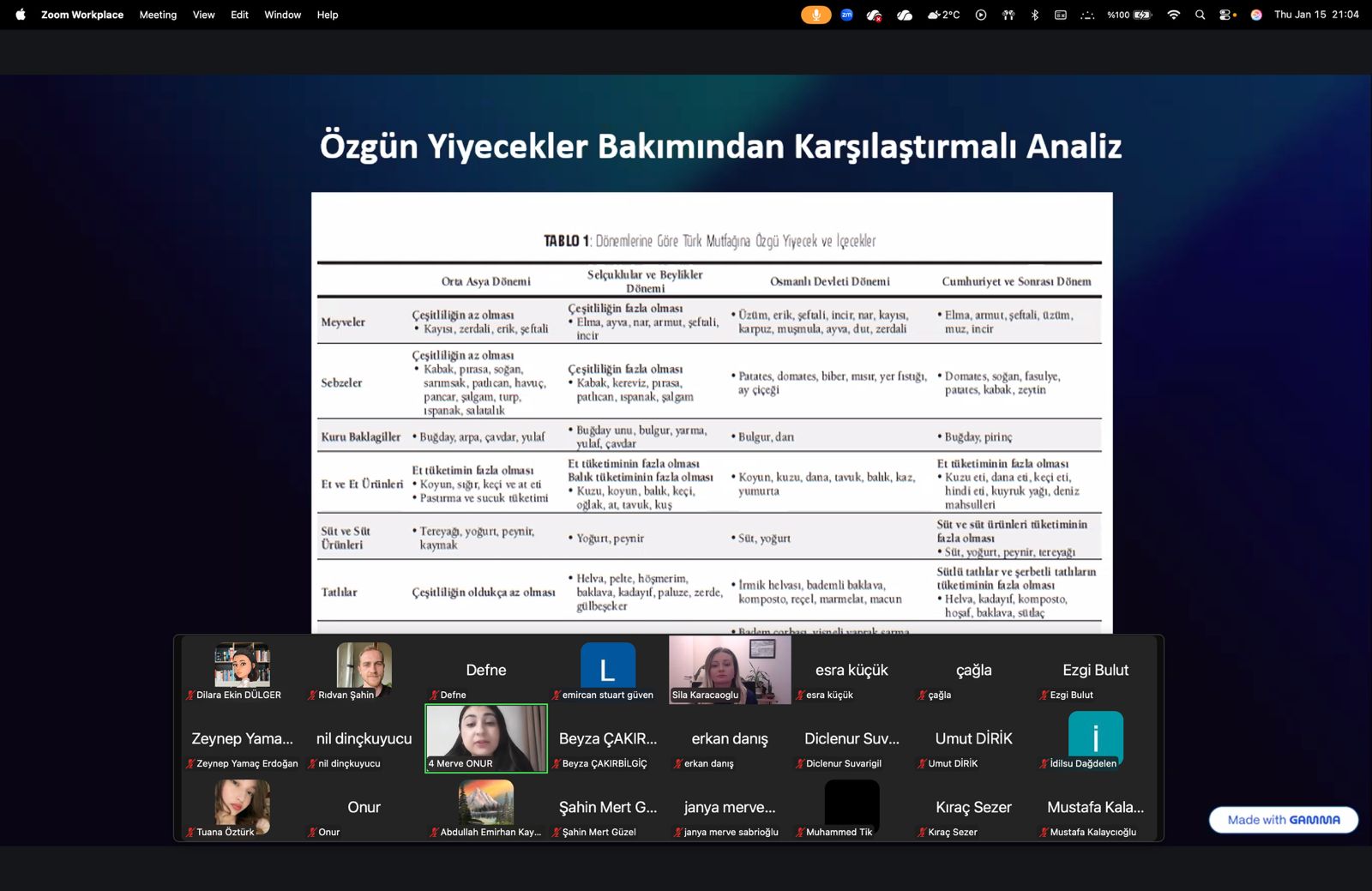
Task: Click the AirPods status icon
Action: [1008, 15]
